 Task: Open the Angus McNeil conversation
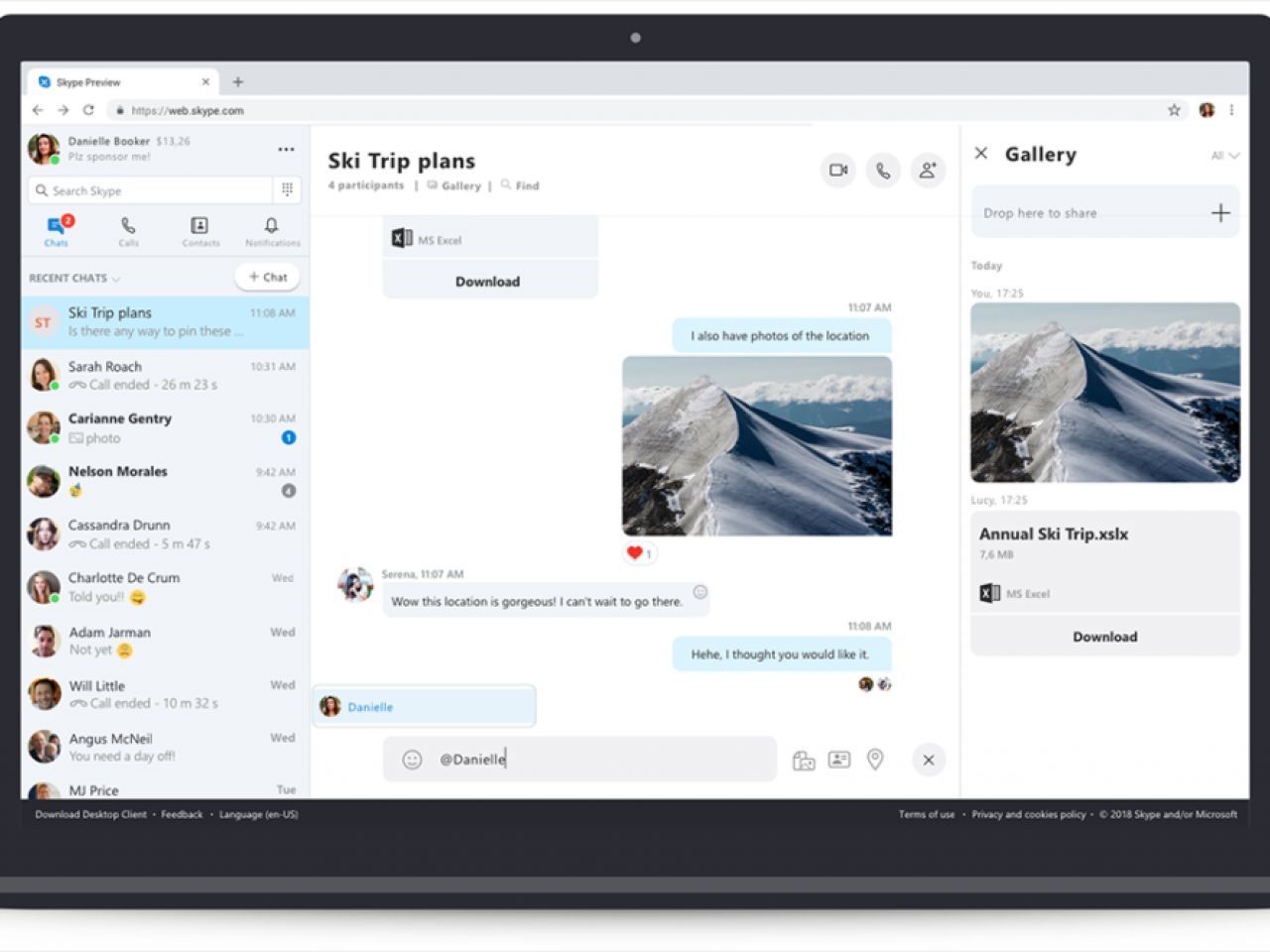pos(165,748)
